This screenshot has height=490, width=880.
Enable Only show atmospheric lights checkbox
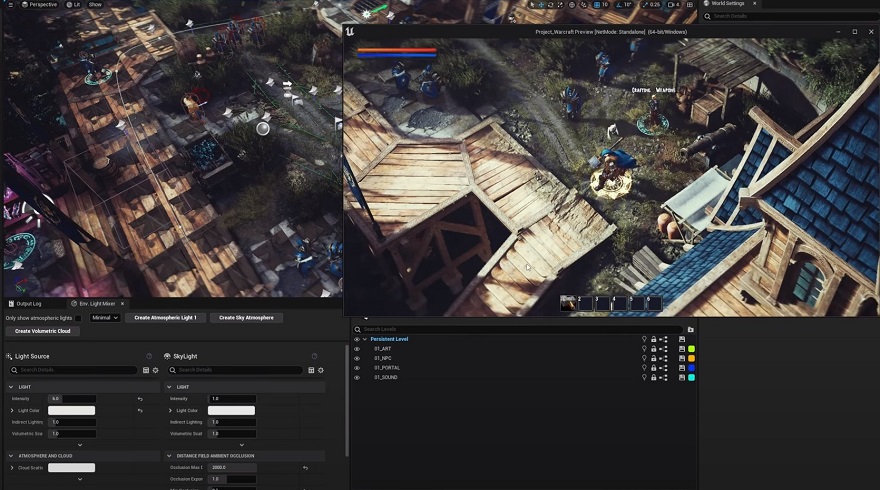tap(78, 318)
